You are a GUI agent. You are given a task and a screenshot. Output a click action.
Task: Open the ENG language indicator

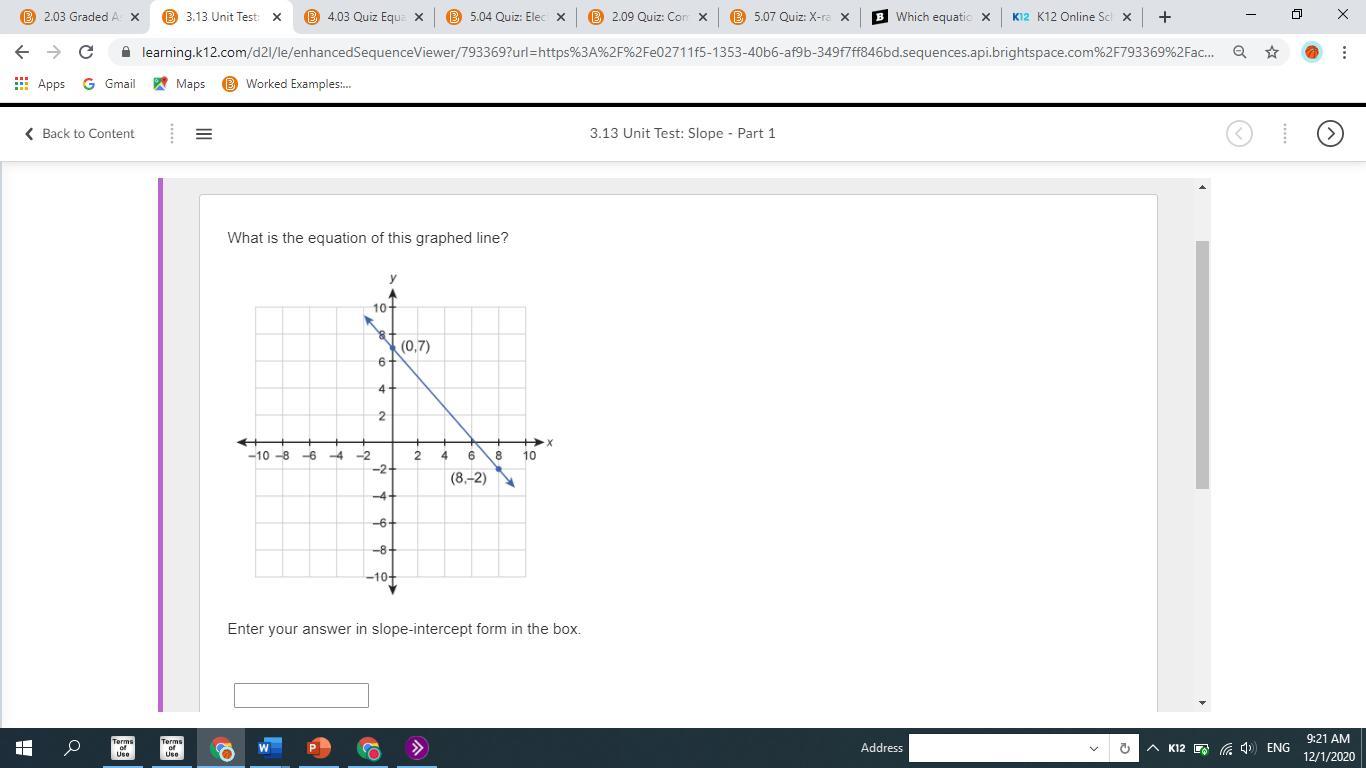(1278, 748)
